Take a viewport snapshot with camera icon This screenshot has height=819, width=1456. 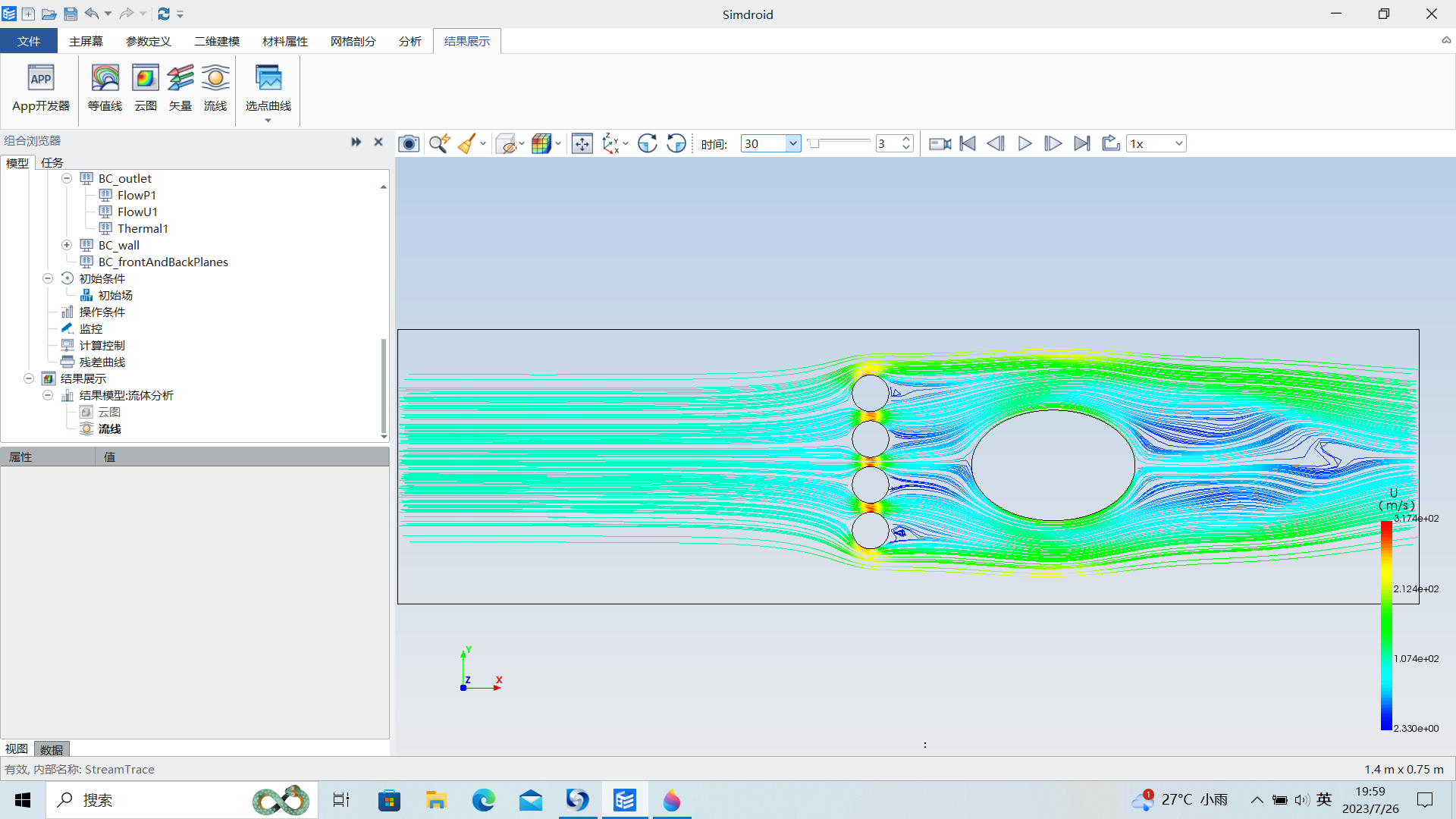(x=409, y=143)
